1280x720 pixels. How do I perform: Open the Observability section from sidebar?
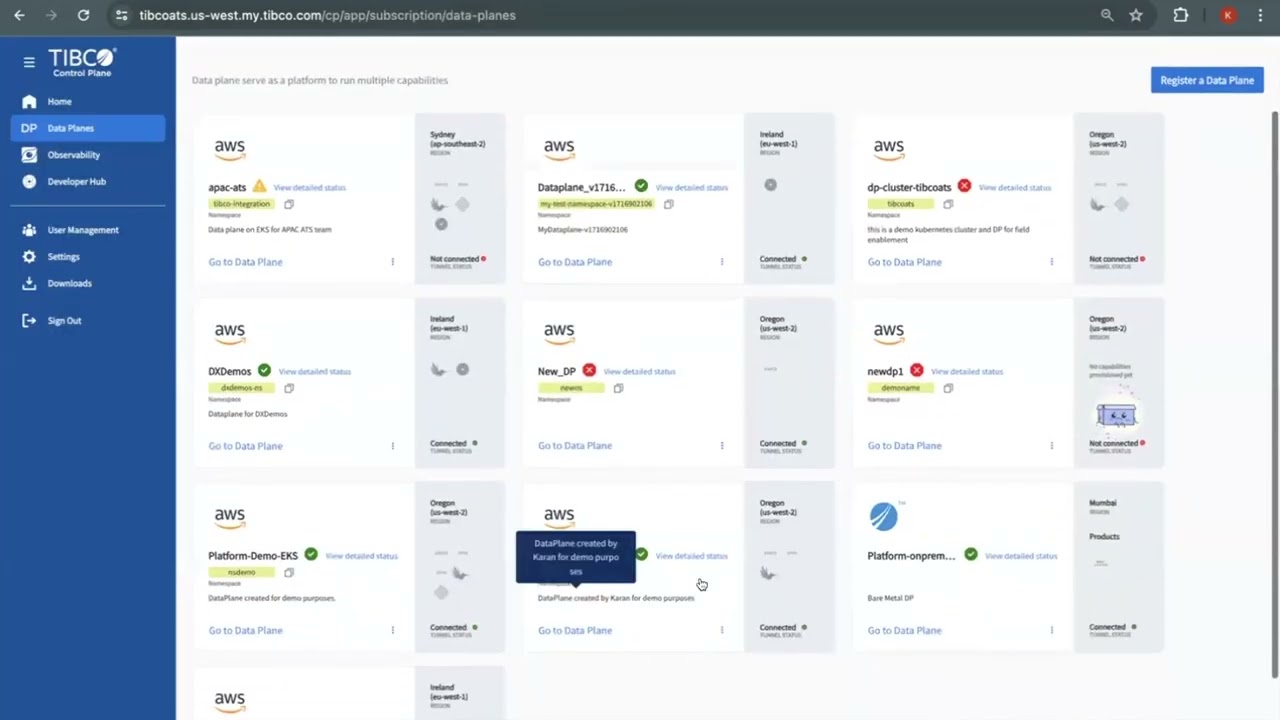(x=29, y=154)
